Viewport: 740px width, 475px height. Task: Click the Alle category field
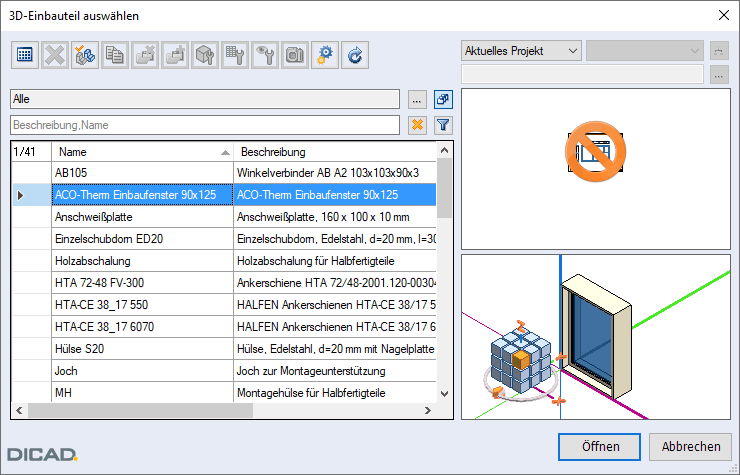[x=205, y=99]
